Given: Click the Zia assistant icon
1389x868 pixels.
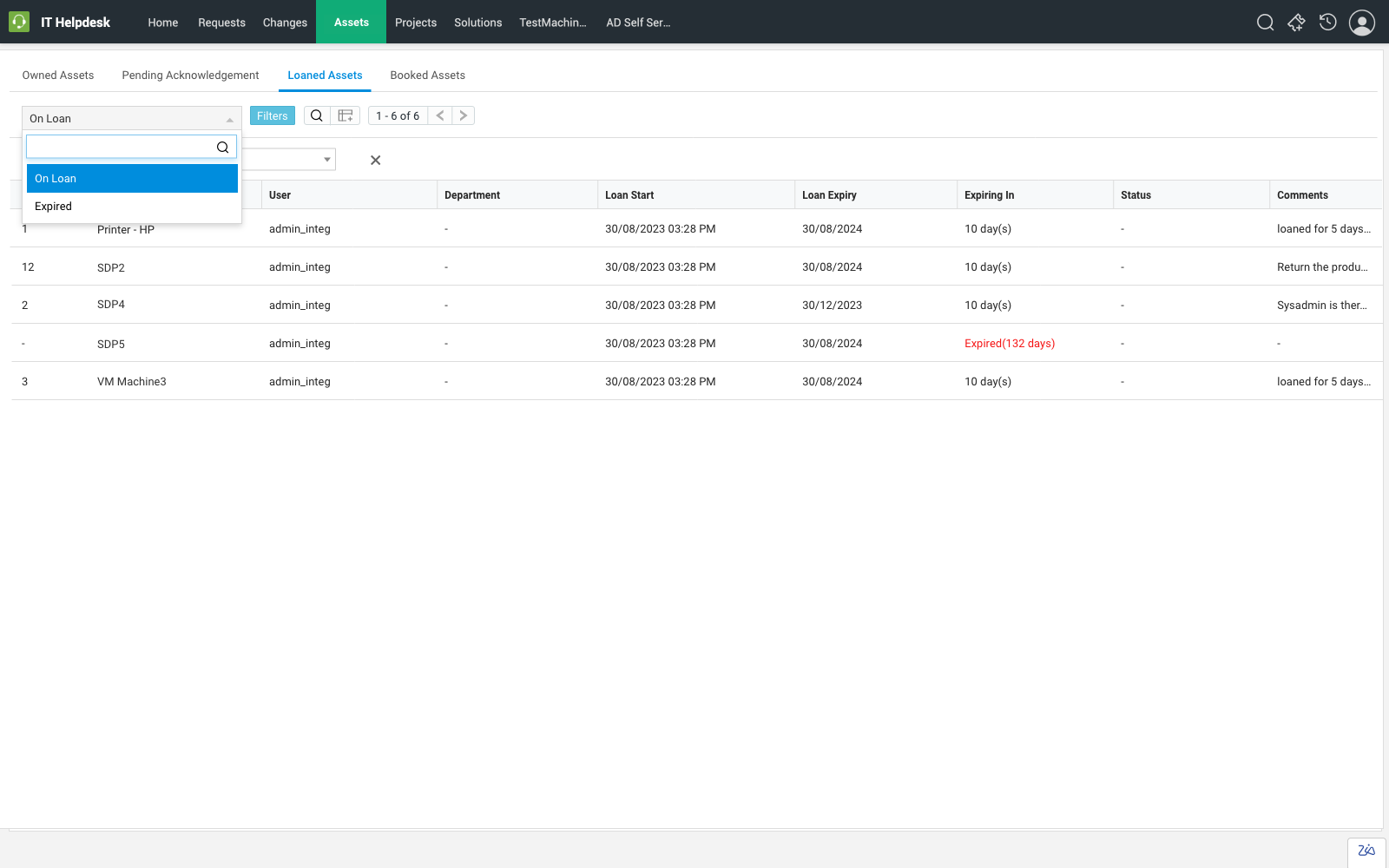Looking at the screenshot, I should 1366,851.
